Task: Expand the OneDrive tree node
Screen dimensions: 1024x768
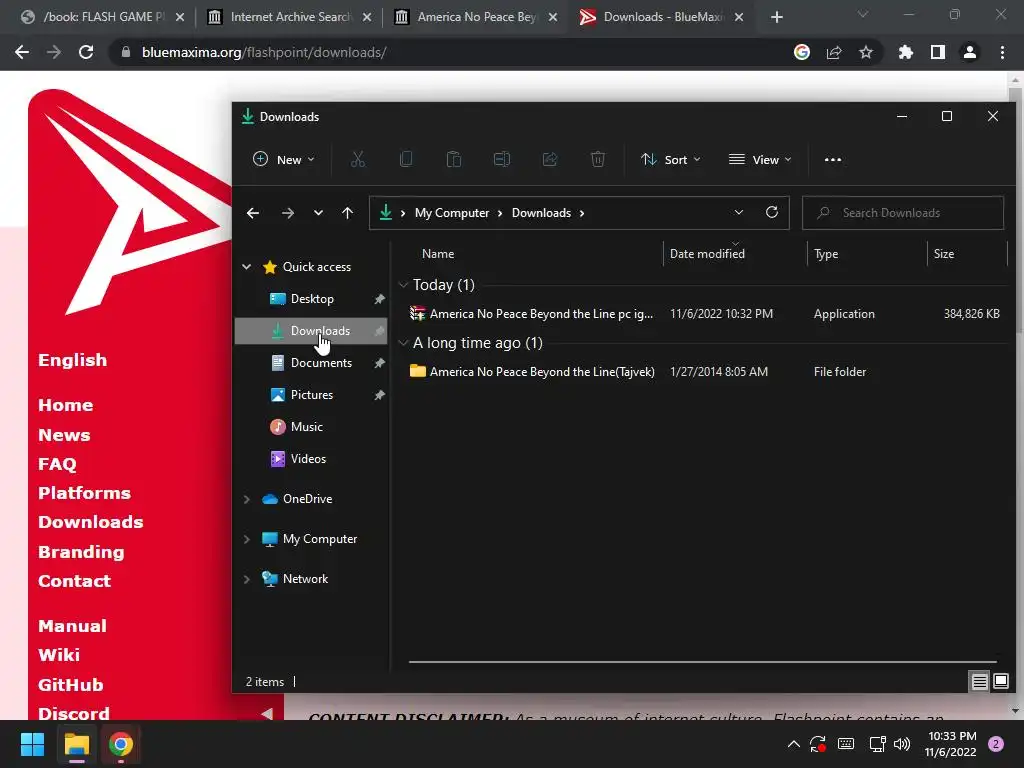Action: coord(247,499)
